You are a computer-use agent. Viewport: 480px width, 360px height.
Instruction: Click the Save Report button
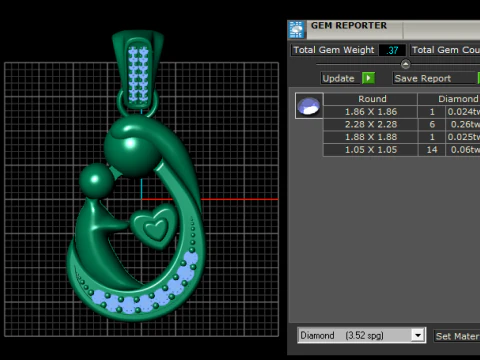434,78
